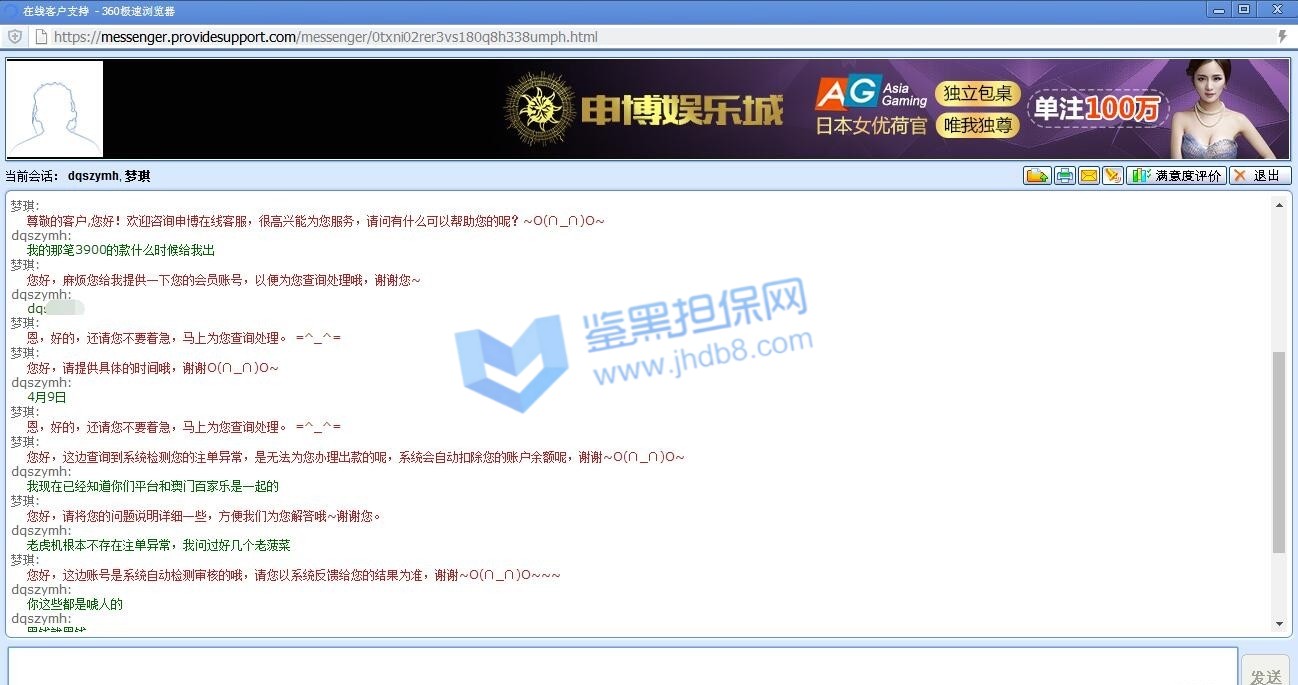Image resolution: width=1298 pixels, height=685 pixels.
Task: Email the chat transcript via envelope icon
Action: [1088, 176]
